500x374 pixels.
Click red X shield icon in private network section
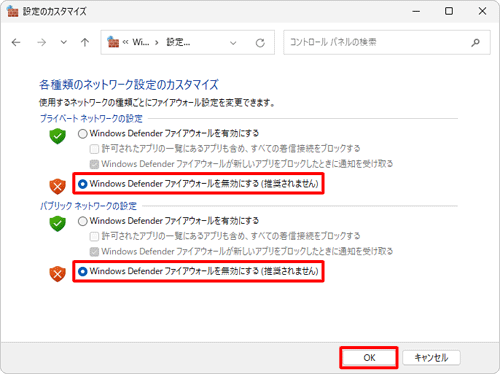(57, 186)
